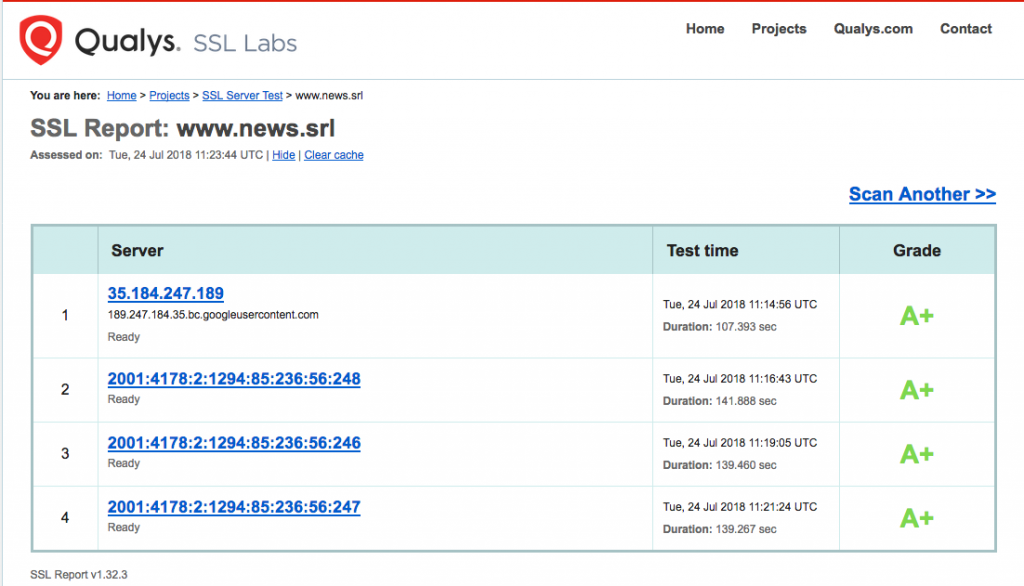Click the Ready status under the address ending :248
This screenshot has width=1024, height=586.
point(123,399)
